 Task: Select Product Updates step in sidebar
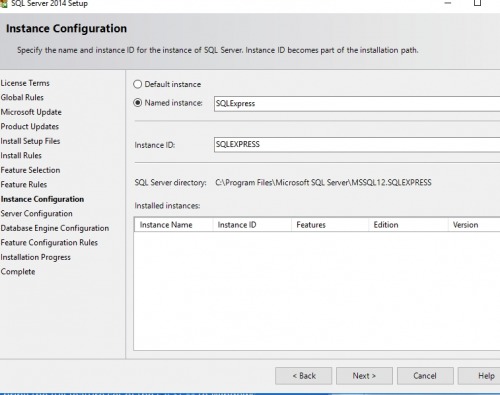[30, 127]
